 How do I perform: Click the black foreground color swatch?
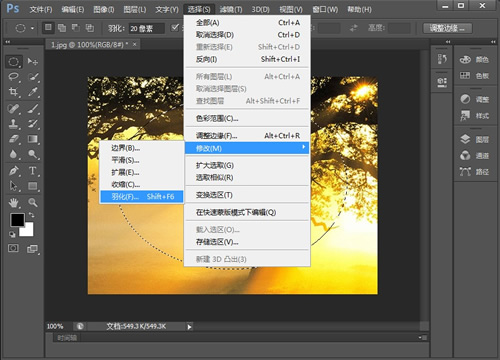click(17, 220)
